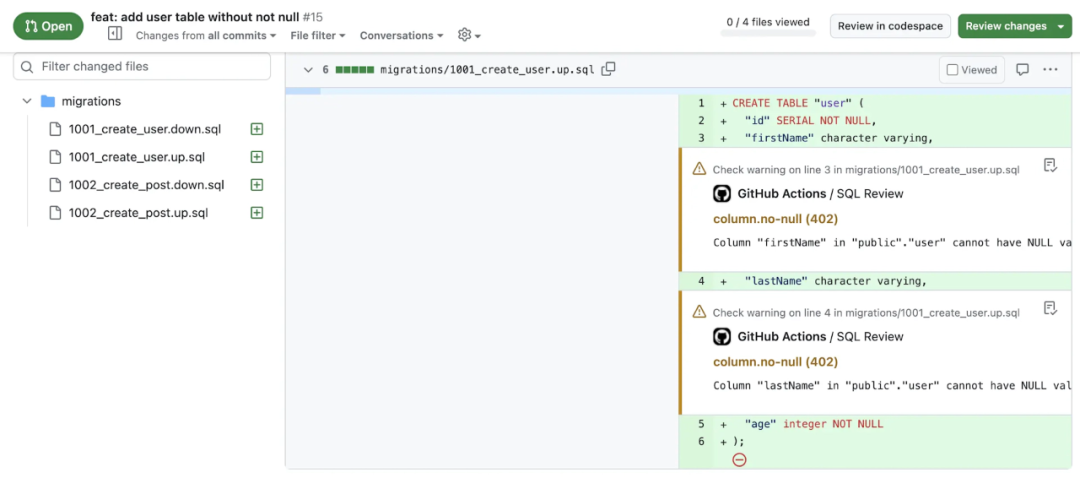This screenshot has height=478, width=1080.
Task: Copy the 1001_create_user.up.sql file path
Action: tap(608, 69)
